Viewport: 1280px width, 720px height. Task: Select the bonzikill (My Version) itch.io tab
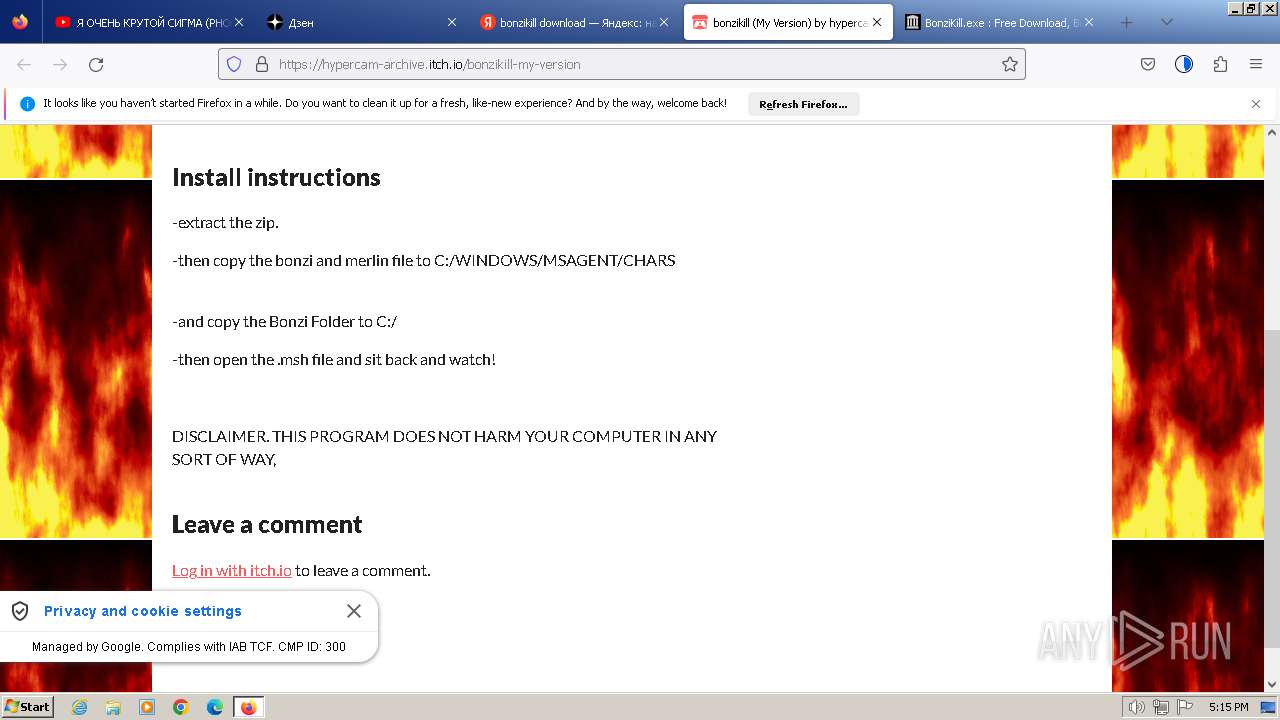[788, 22]
